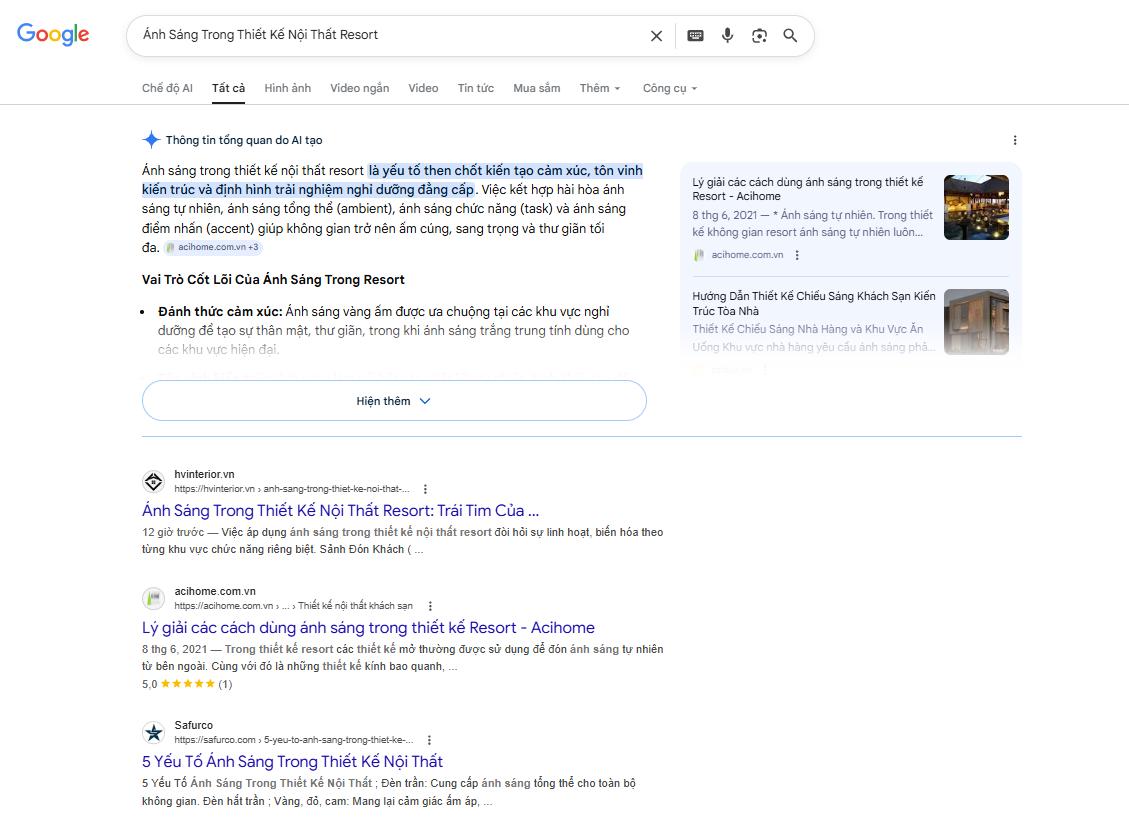This screenshot has width=1129, height=824.
Task: Open the on-screen keyboard input tool
Action: click(695, 36)
